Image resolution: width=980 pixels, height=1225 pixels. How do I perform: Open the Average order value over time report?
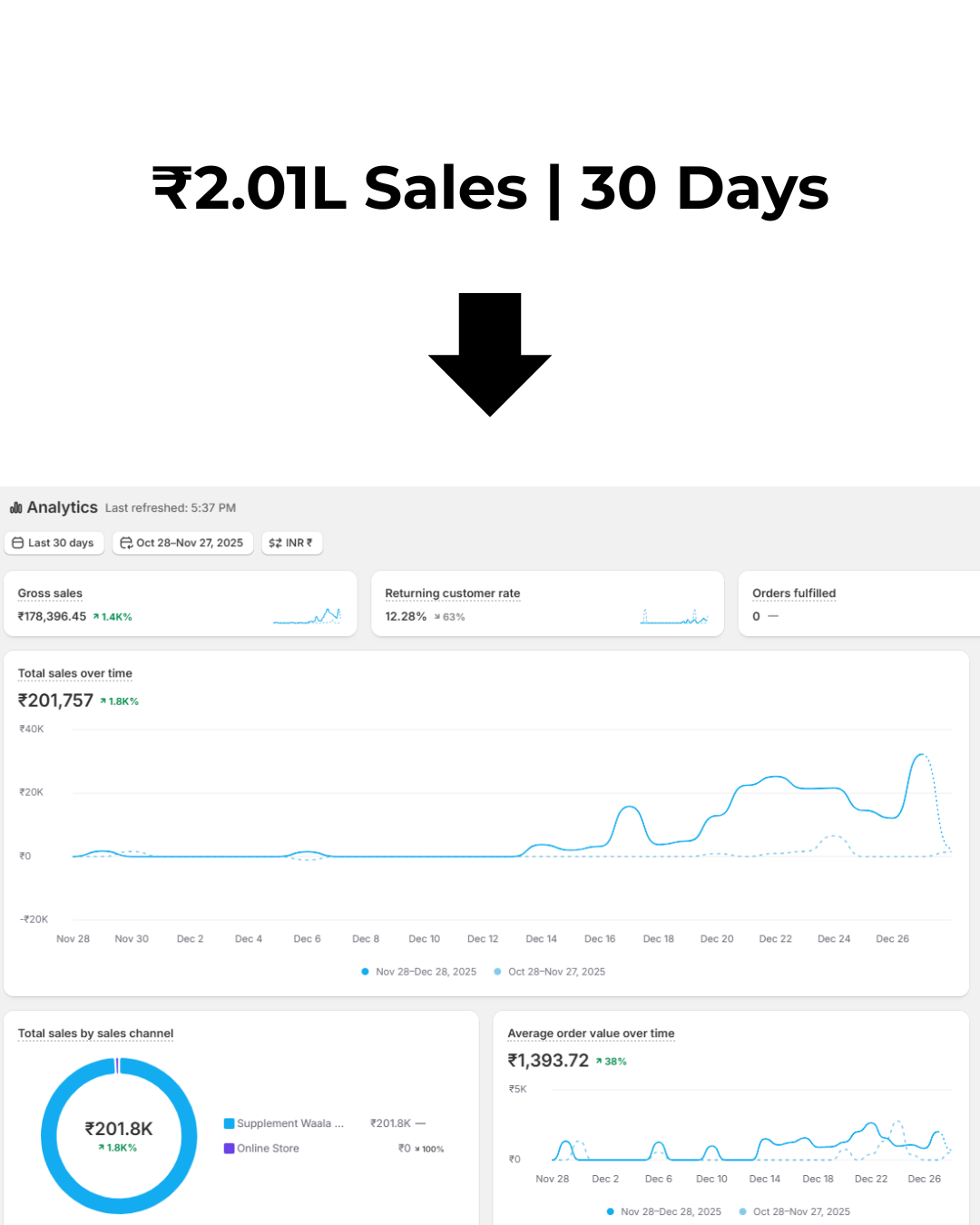tap(591, 1034)
